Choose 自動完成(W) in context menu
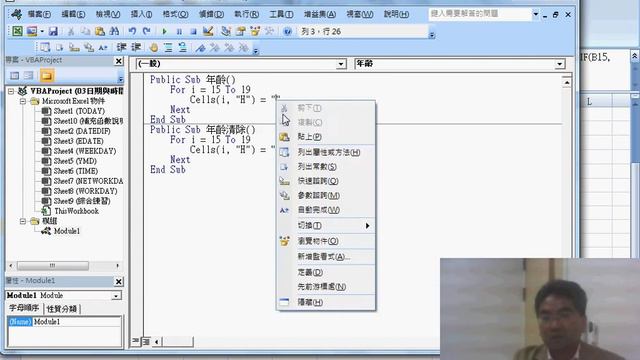This screenshot has width=640, height=360. [326, 210]
